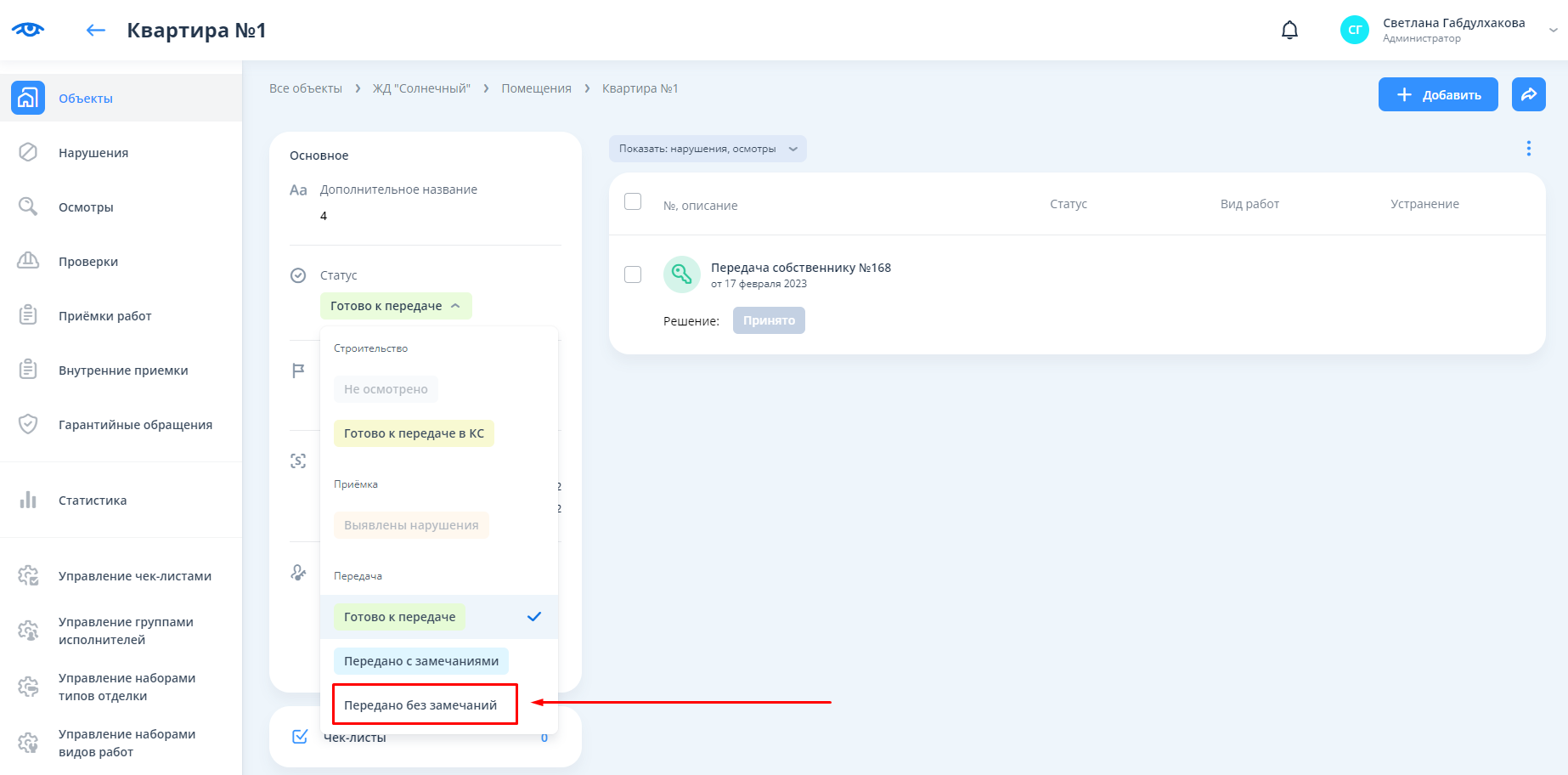Viewport: 1568px width, 775px height.
Task: Choose the yellow Готово к передаче в КС tag
Action: pos(414,433)
